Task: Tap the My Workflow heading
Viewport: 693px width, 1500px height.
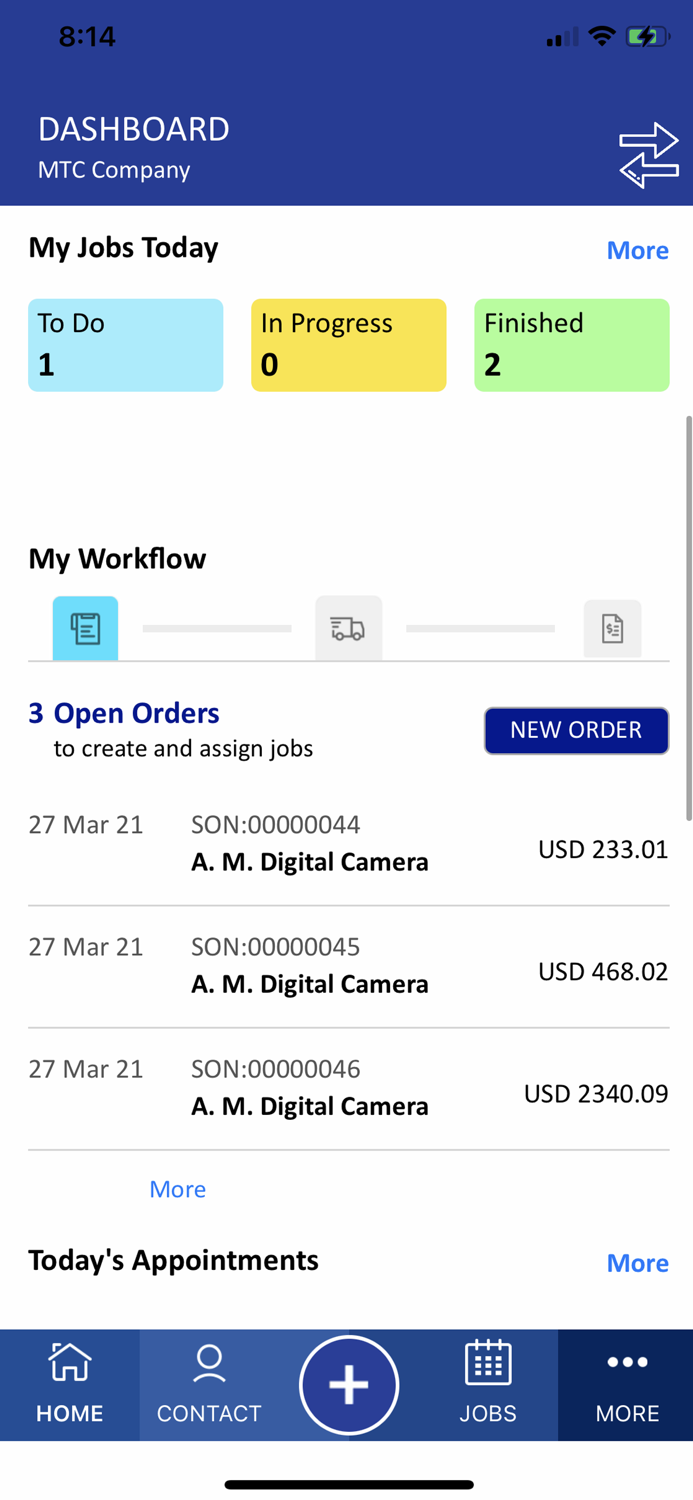Action: point(117,558)
